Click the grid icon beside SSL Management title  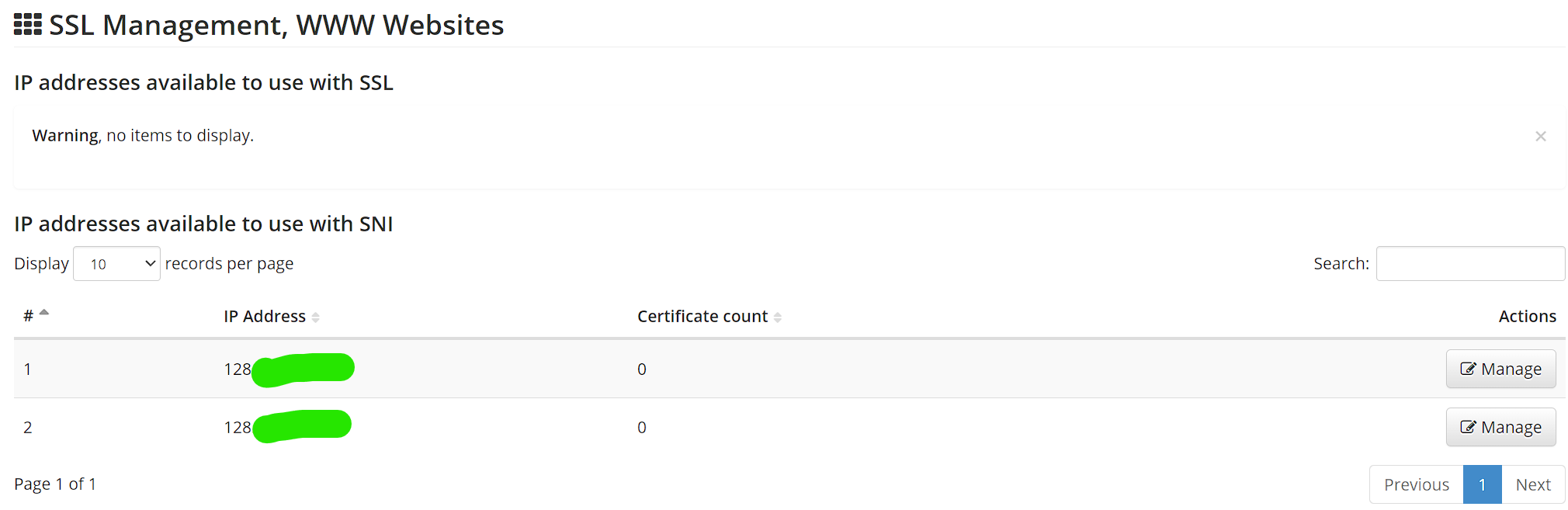28,25
